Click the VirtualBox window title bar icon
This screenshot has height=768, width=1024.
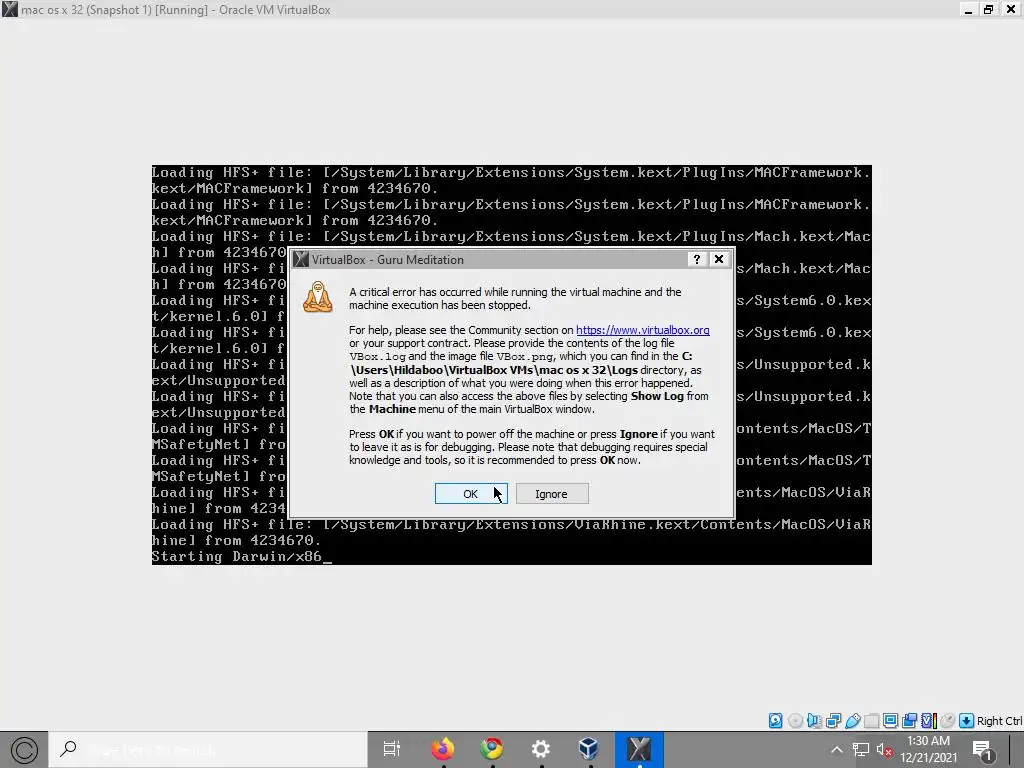click(10, 9)
